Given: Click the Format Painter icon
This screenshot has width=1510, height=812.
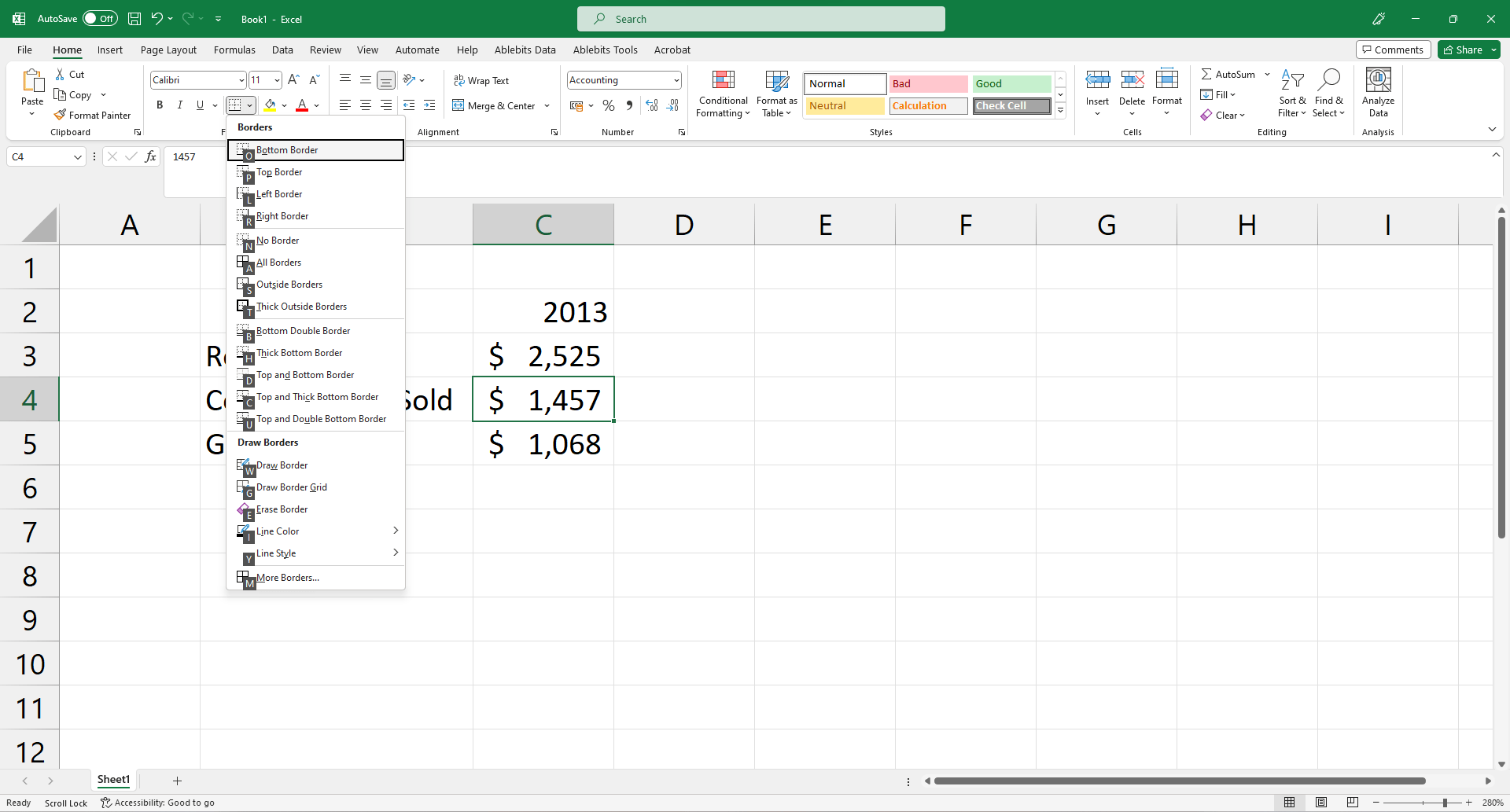Looking at the screenshot, I should (60, 115).
